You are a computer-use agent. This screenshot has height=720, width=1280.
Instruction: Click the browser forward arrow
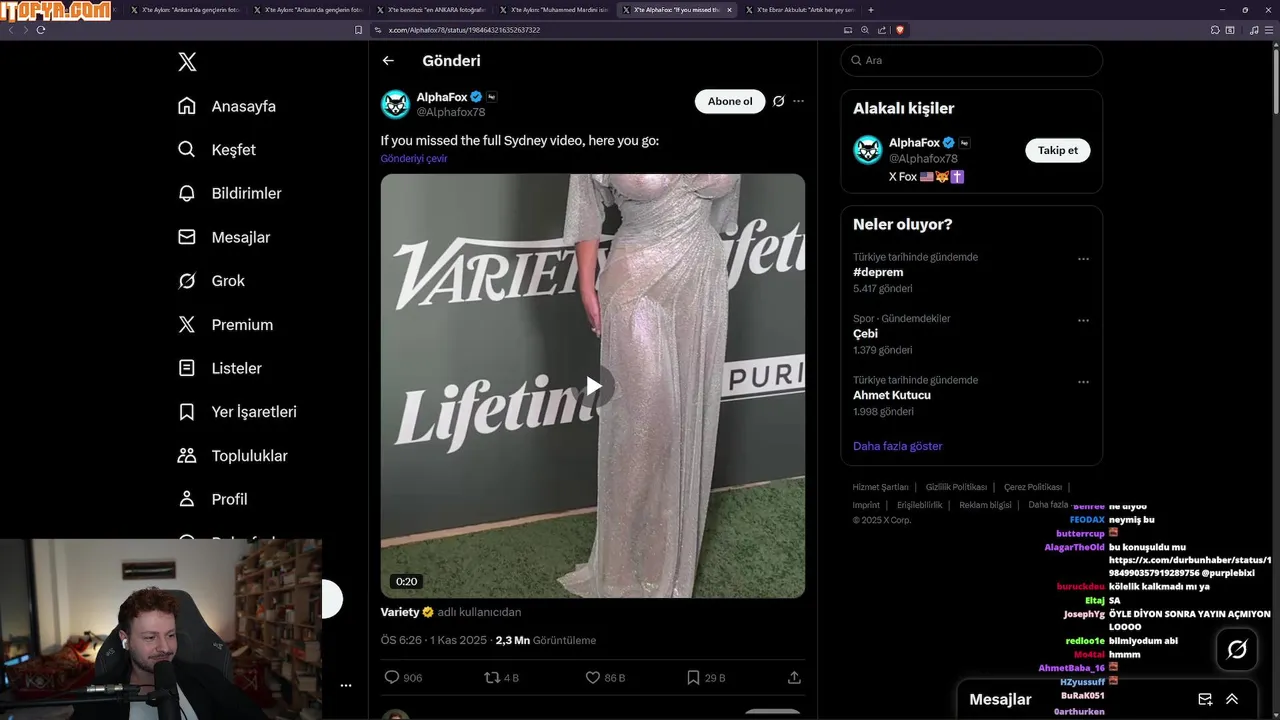point(26,30)
